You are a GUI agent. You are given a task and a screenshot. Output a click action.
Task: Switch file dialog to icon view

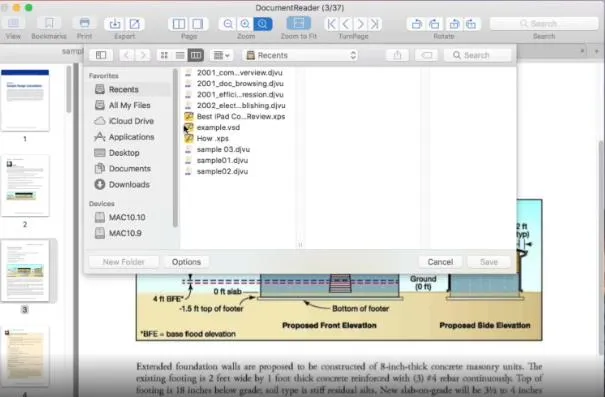[164, 55]
